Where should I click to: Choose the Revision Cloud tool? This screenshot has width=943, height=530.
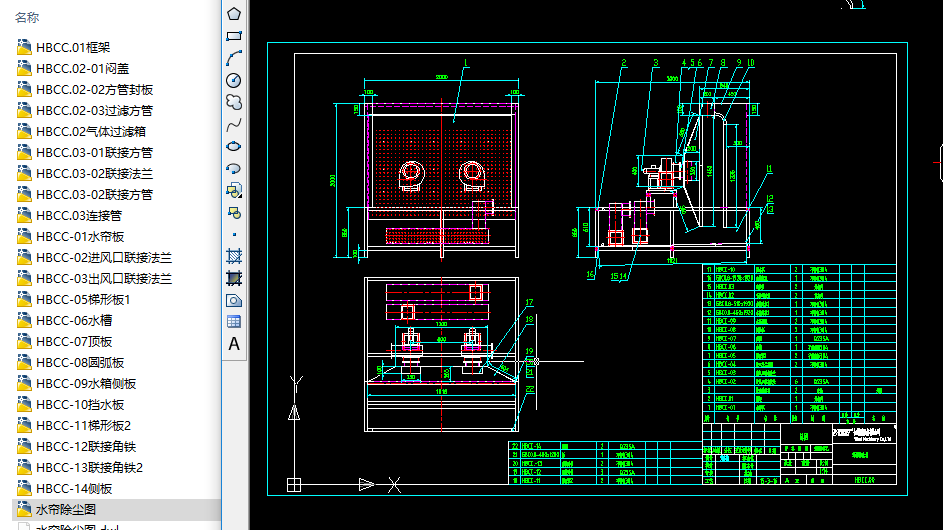tap(234, 102)
